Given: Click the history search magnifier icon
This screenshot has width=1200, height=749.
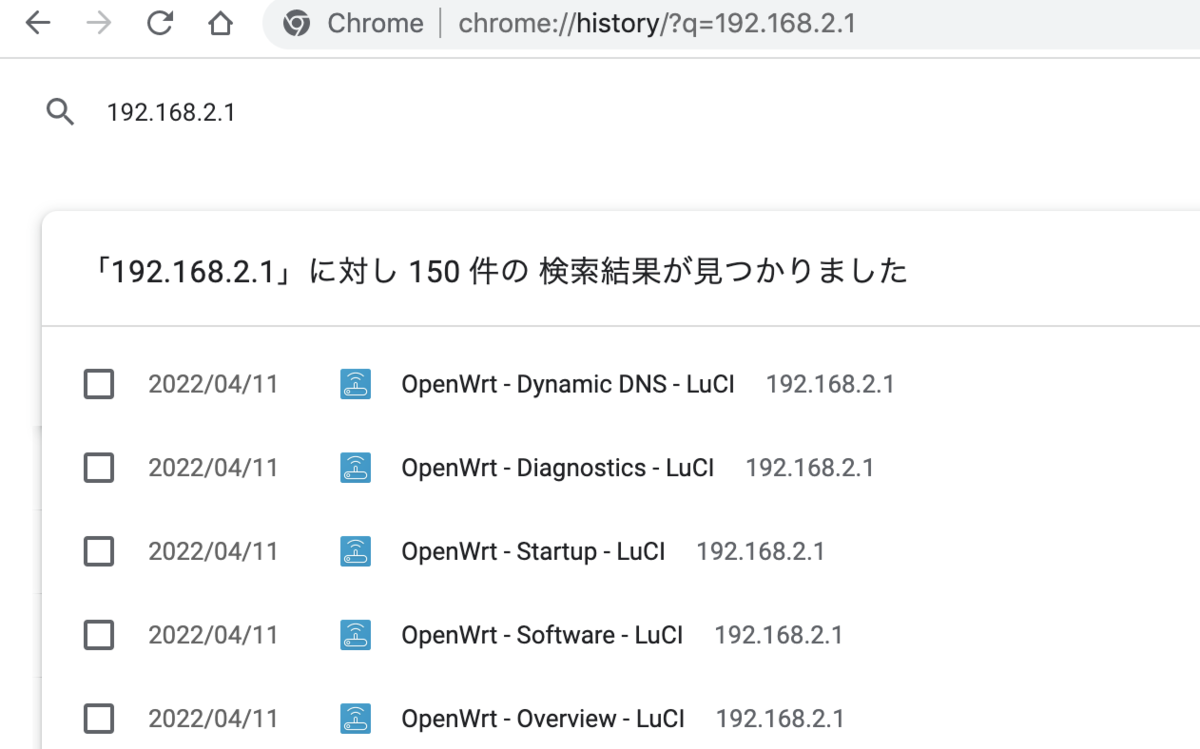Looking at the screenshot, I should point(61,112).
